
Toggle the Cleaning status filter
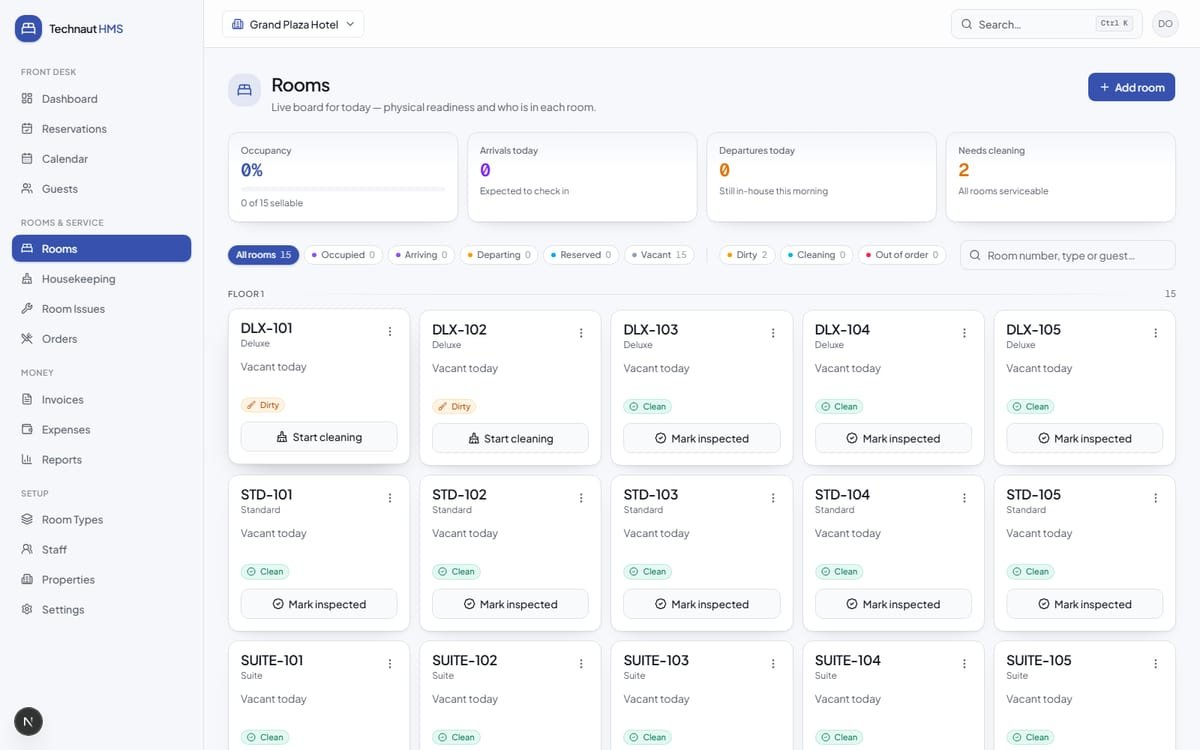click(816, 255)
